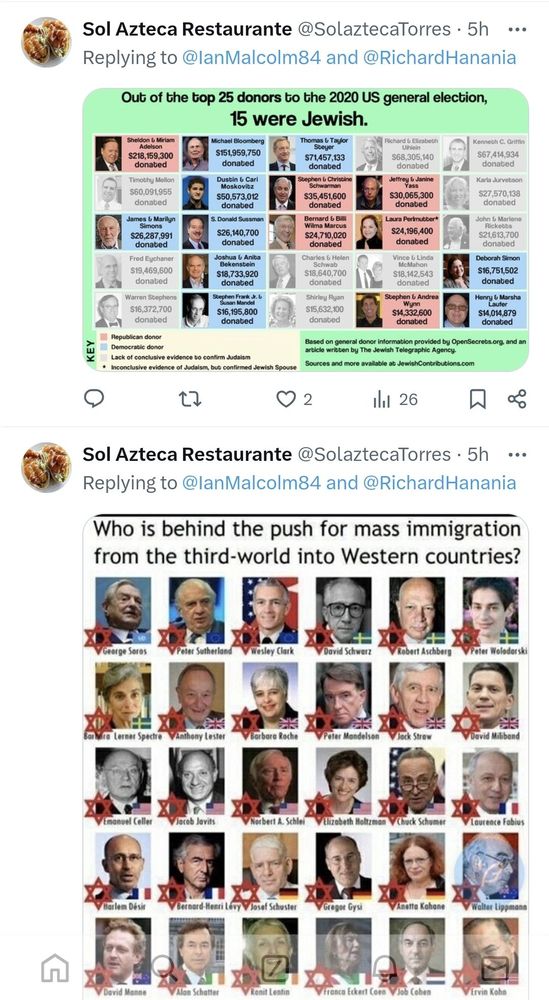Image resolution: width=549 pixels, height=1000 pixels.
Task: Reply to the first tweet via the comment icon
Action: [x=94, y=399]
